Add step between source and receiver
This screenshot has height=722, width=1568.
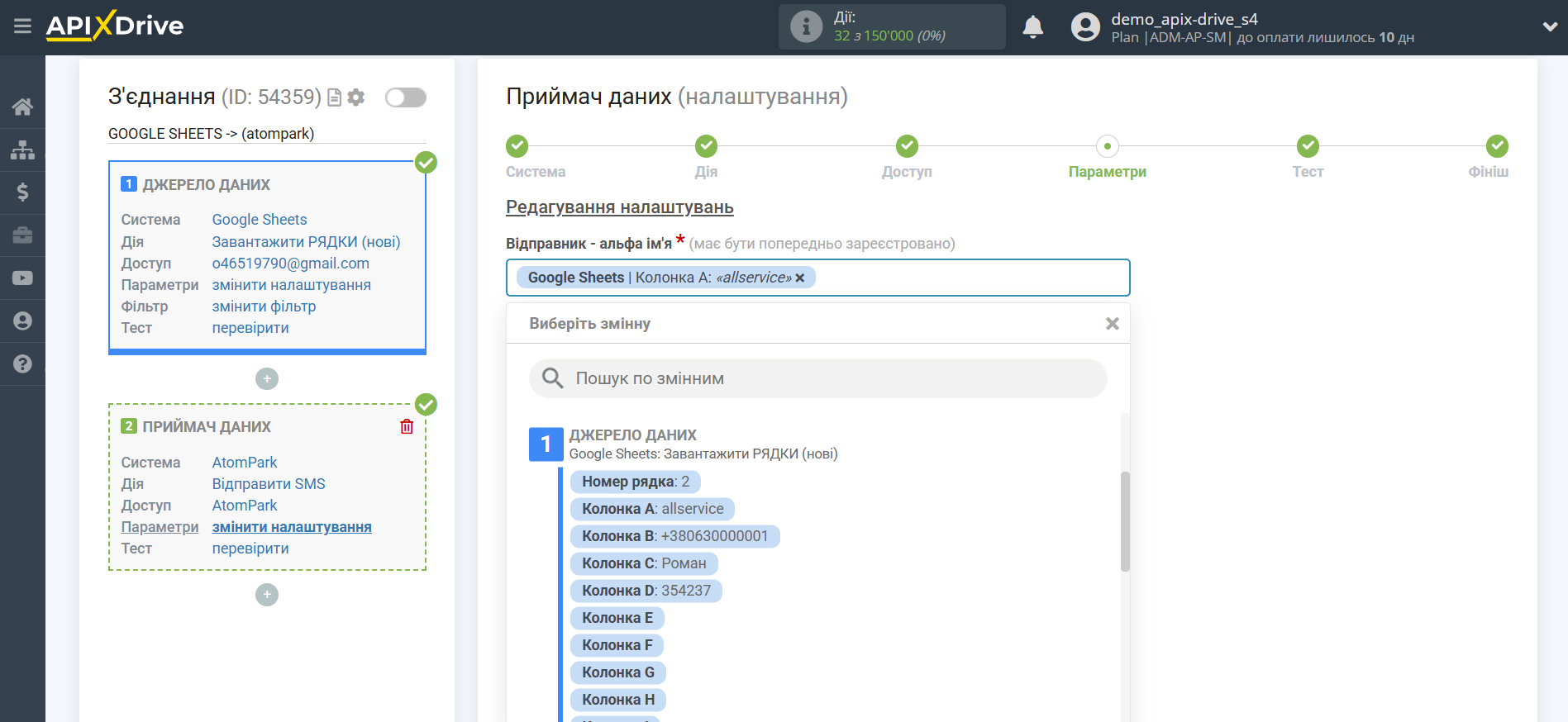[x=267, y=378]
